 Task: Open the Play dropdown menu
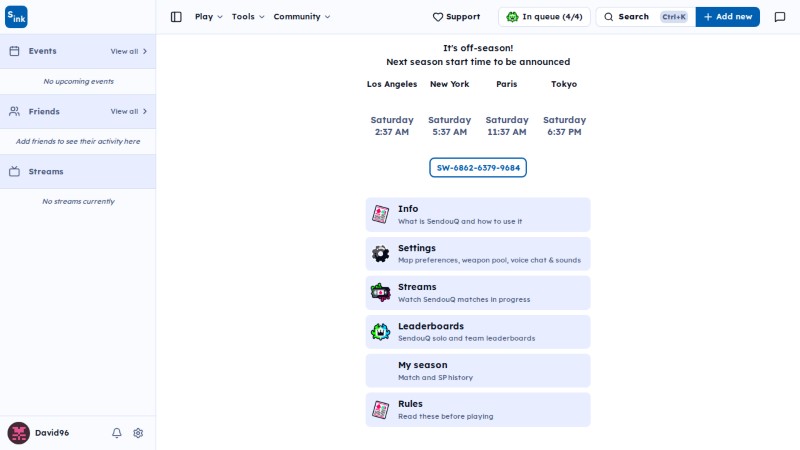(209, 17)
